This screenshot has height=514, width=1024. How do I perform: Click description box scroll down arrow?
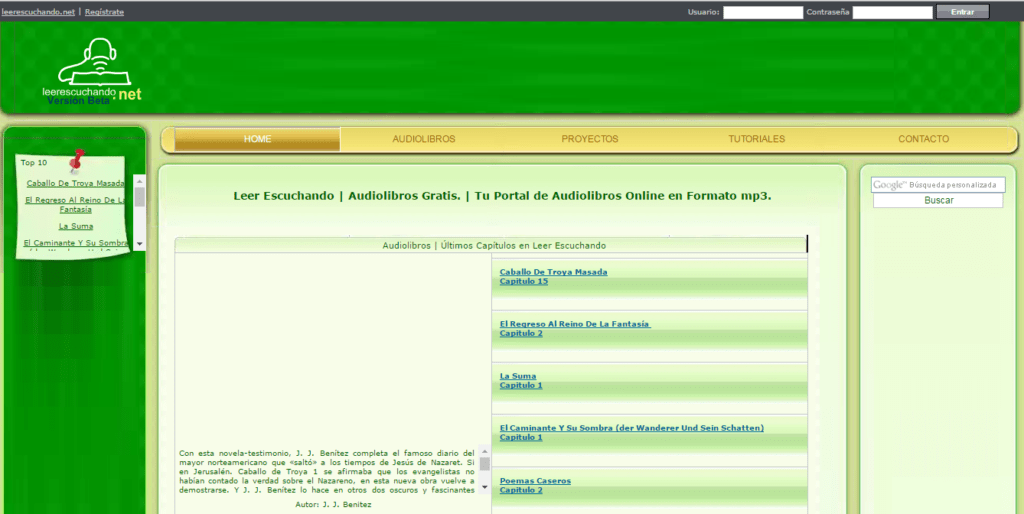(x=485, y=487)
